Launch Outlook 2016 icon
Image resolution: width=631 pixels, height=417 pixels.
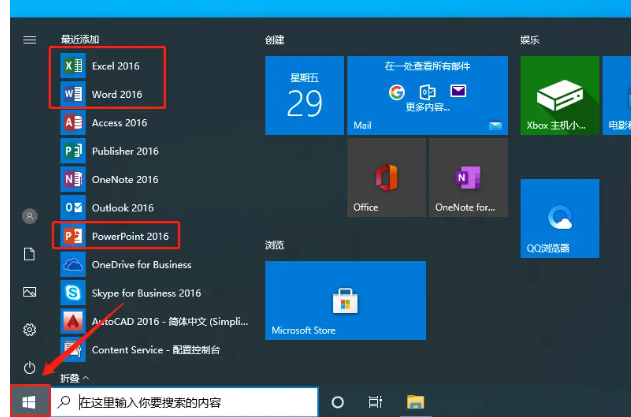(73, 208)
